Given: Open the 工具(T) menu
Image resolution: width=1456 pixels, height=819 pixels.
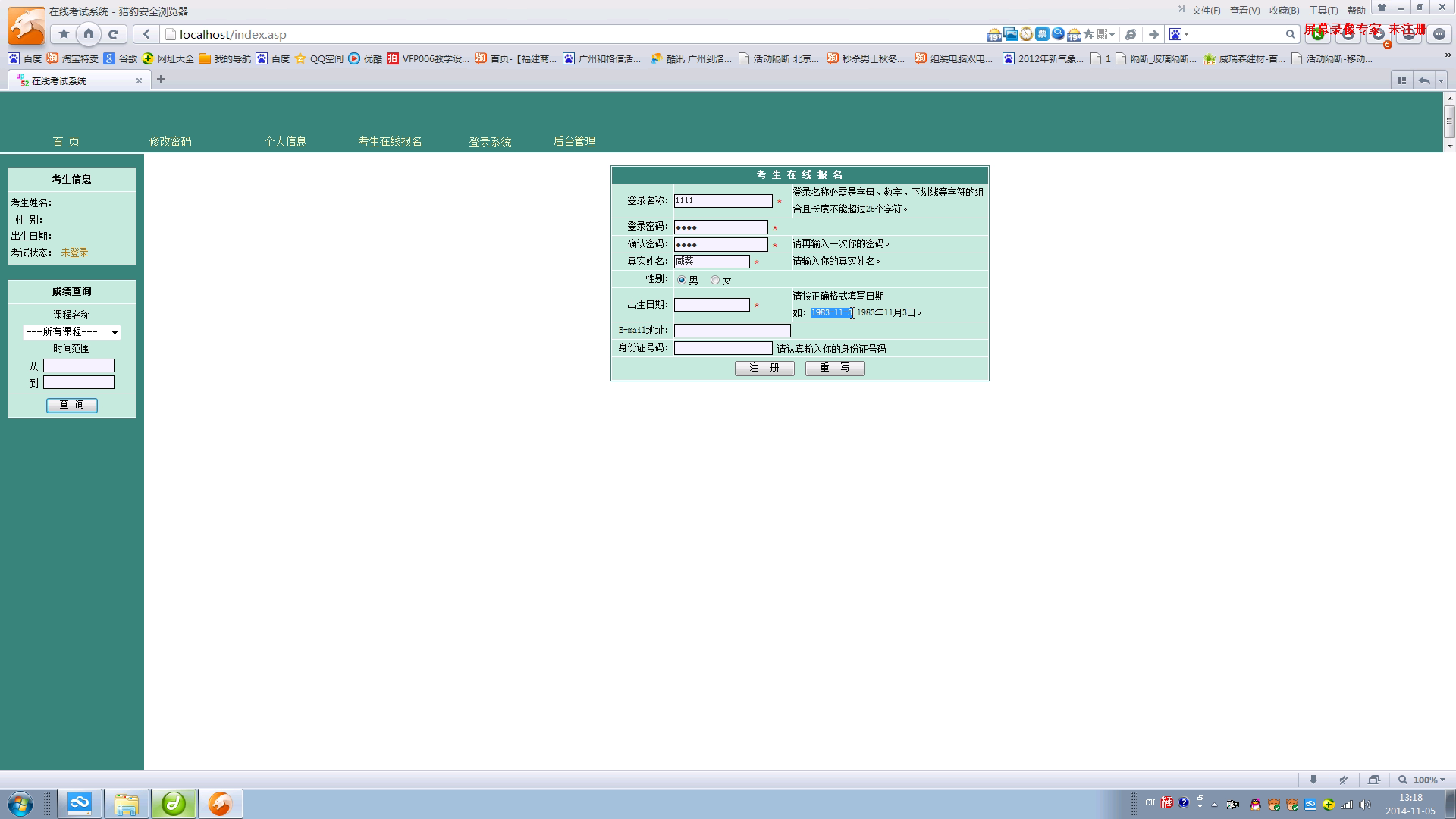Looking at the screenshot, I should click(x=1323, y=11).
